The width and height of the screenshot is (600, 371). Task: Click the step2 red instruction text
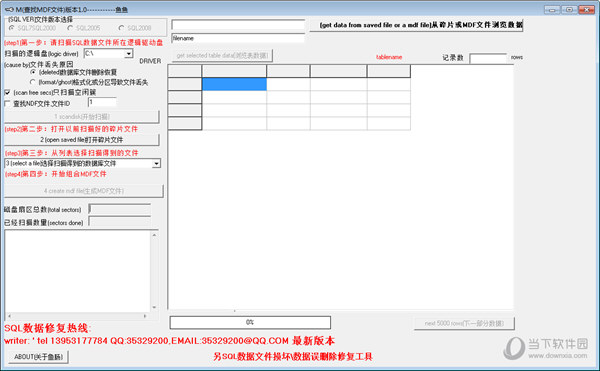[71, 129]
